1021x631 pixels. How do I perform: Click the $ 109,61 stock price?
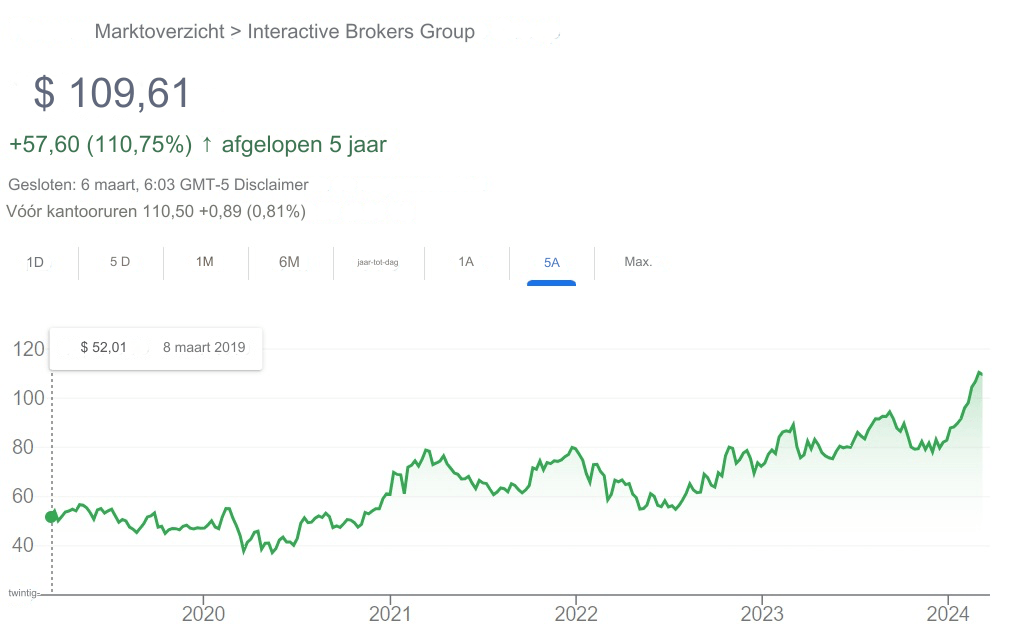click(x=112, y=93)
